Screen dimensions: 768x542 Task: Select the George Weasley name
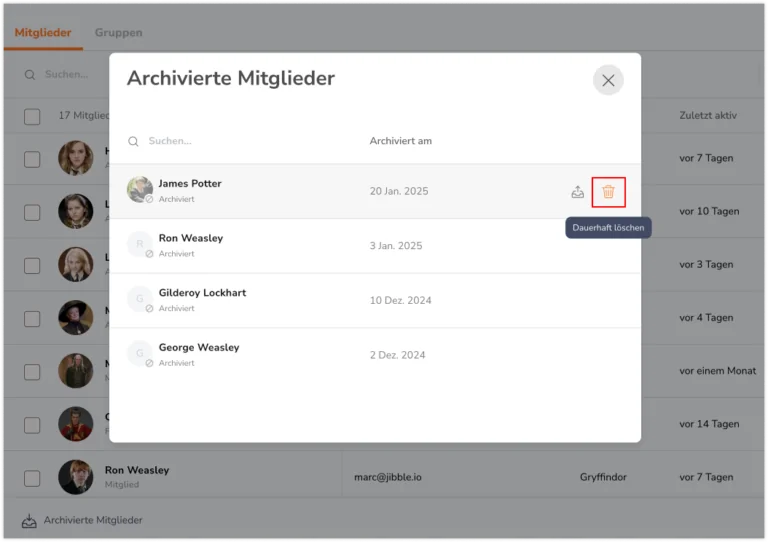[199, 347]
